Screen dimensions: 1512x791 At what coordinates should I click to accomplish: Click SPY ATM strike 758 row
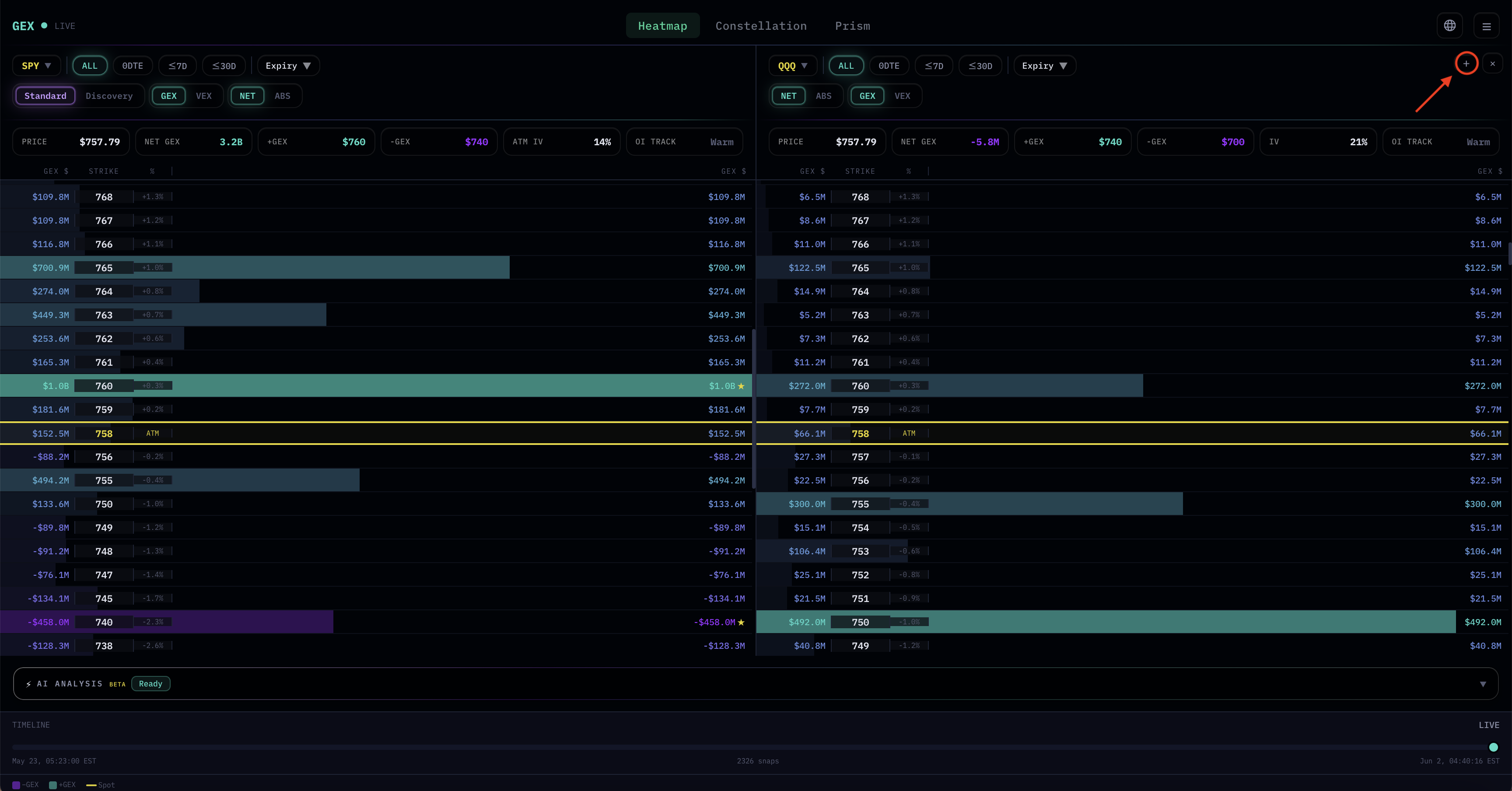pos(376,433)
